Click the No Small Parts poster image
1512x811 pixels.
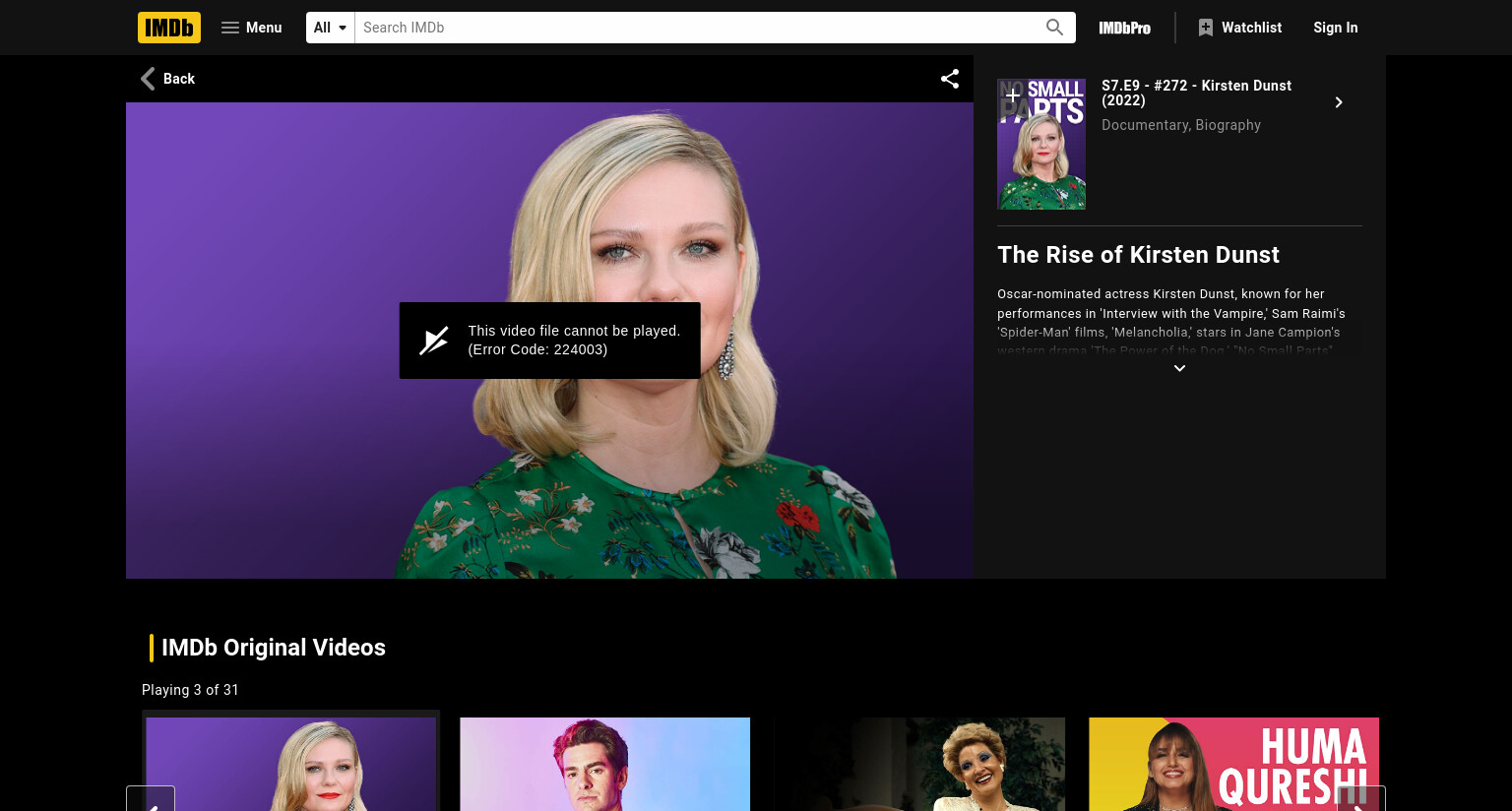(1041, 144)
